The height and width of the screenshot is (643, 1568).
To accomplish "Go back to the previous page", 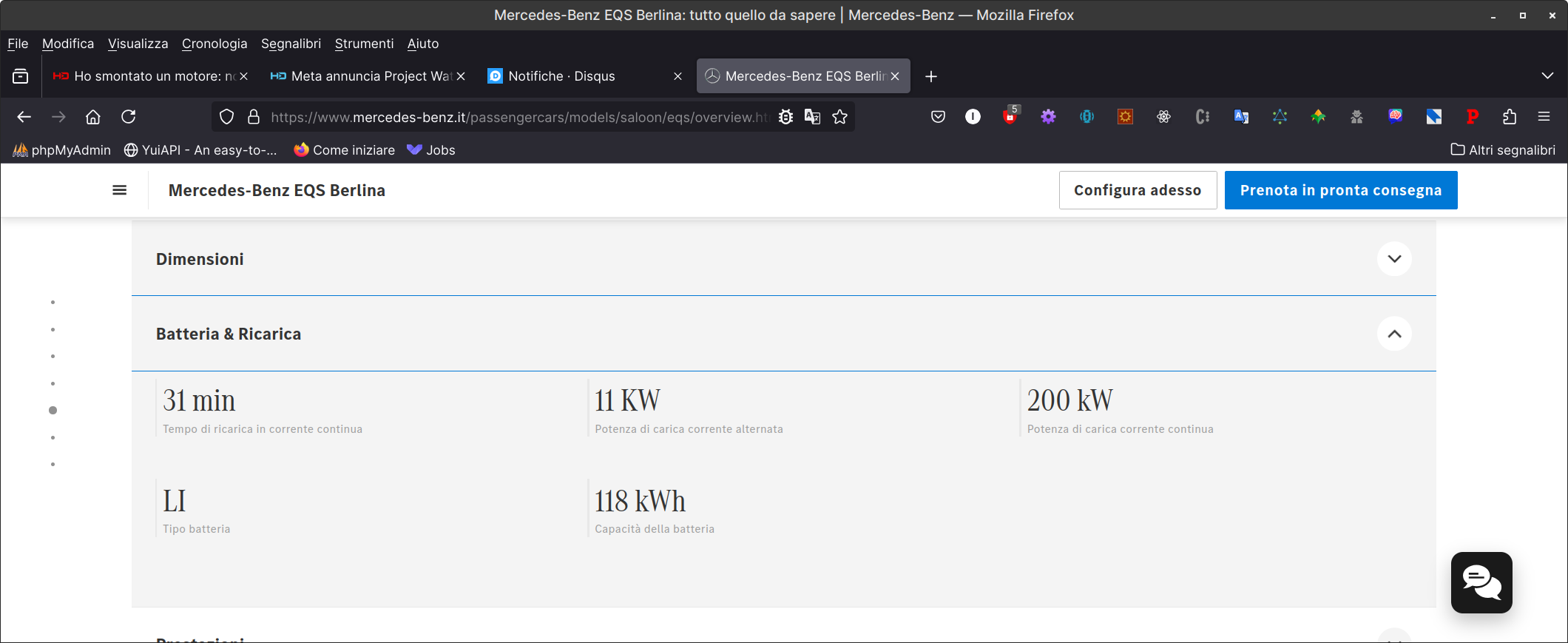I will point(24,117).
